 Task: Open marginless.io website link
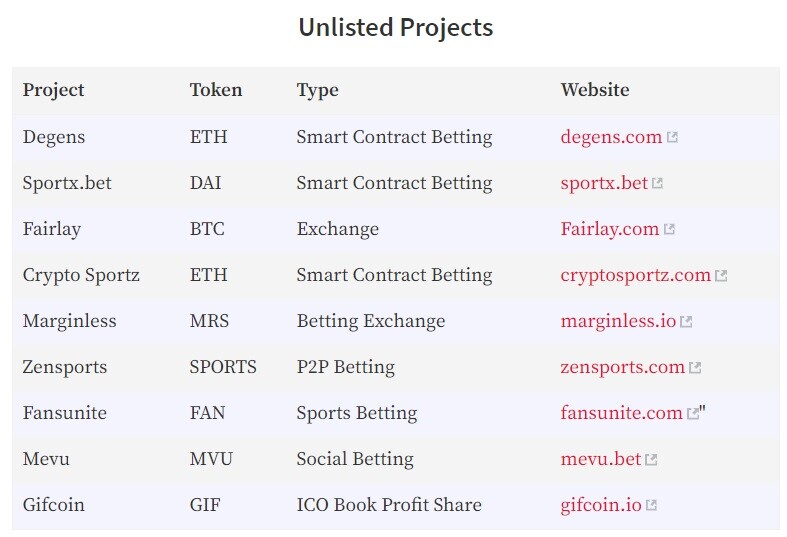(618, 321)
